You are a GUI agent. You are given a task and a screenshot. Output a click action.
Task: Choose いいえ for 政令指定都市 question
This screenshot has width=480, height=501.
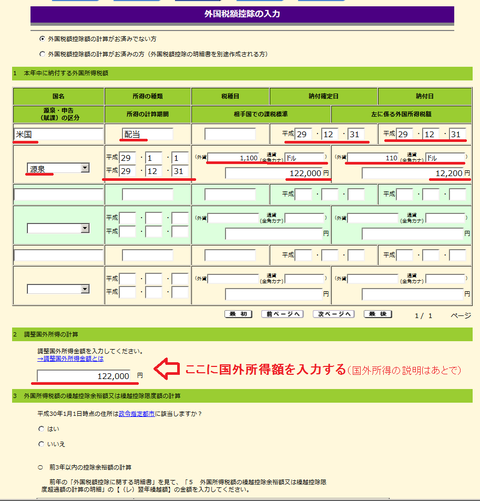pos(41,444)
